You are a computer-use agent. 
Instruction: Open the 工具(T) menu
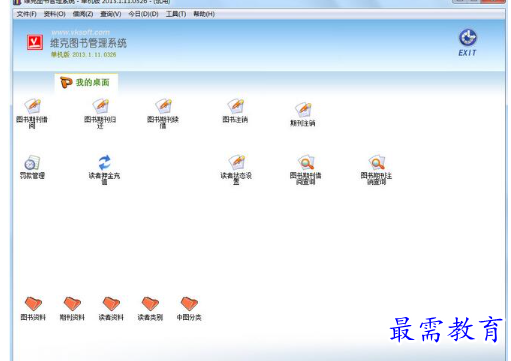tap(176, 14)
